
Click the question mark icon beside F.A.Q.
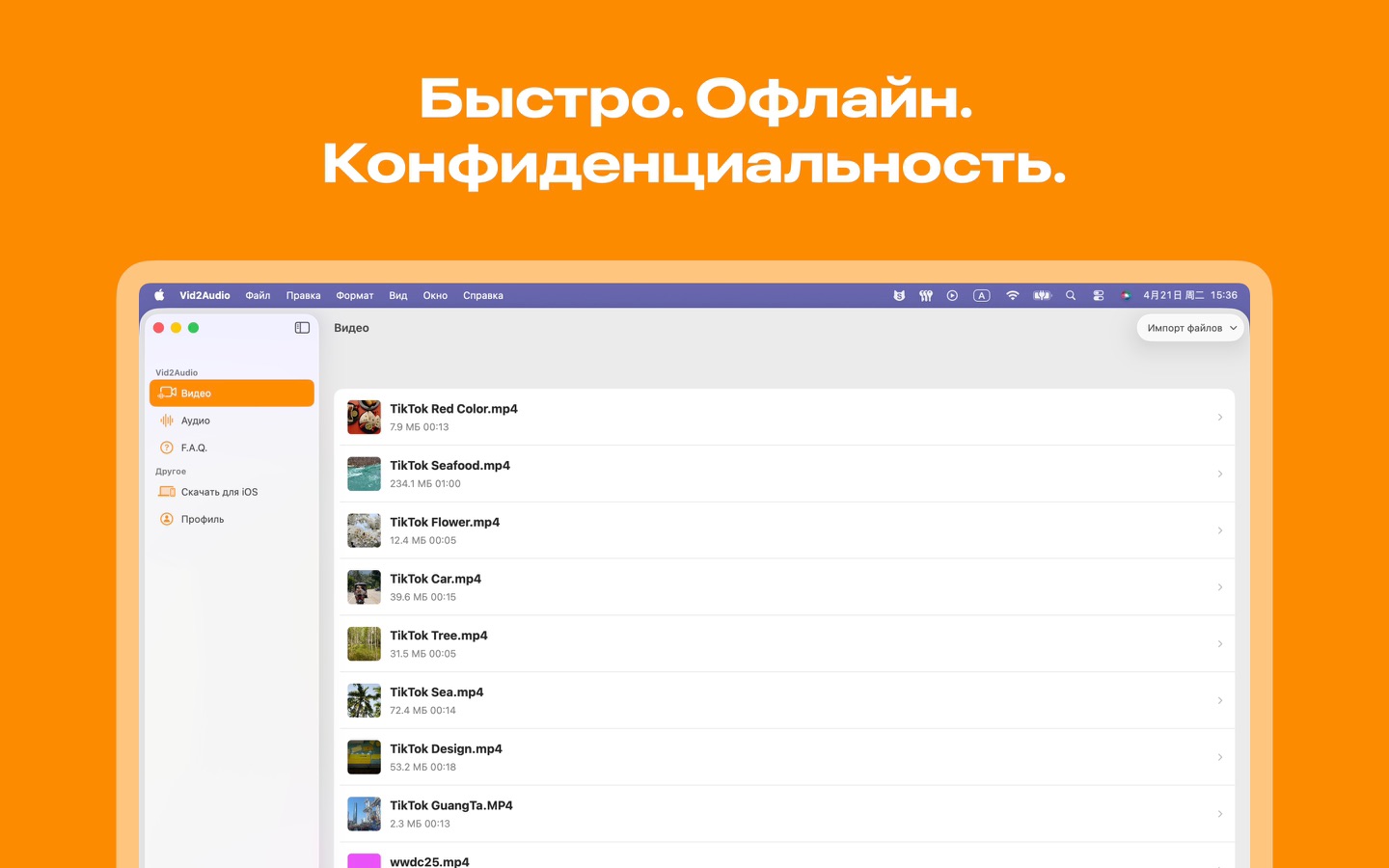click(167, 448)
